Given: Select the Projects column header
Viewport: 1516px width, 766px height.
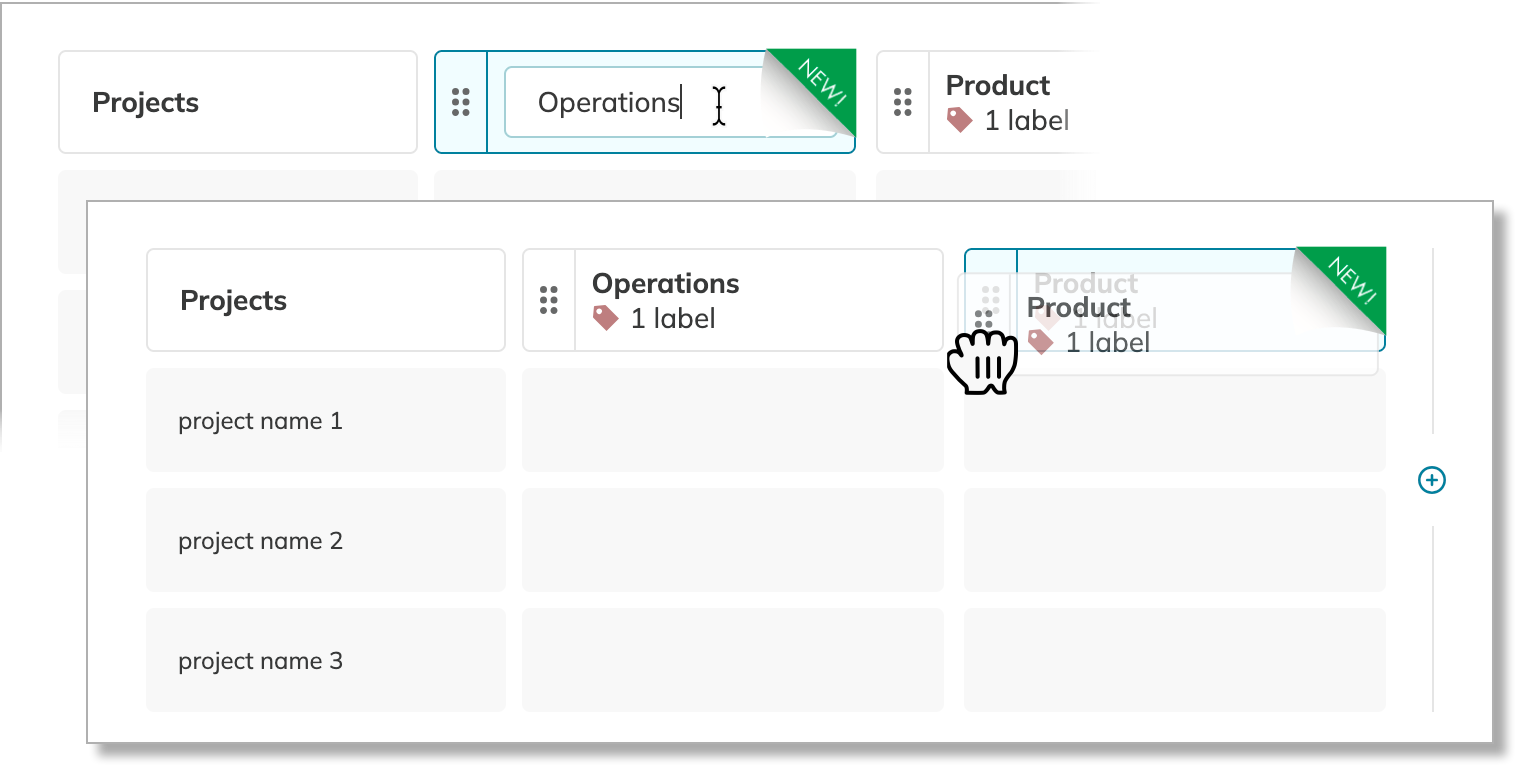Looking at the screenshot, I should (x=234, y=300).
